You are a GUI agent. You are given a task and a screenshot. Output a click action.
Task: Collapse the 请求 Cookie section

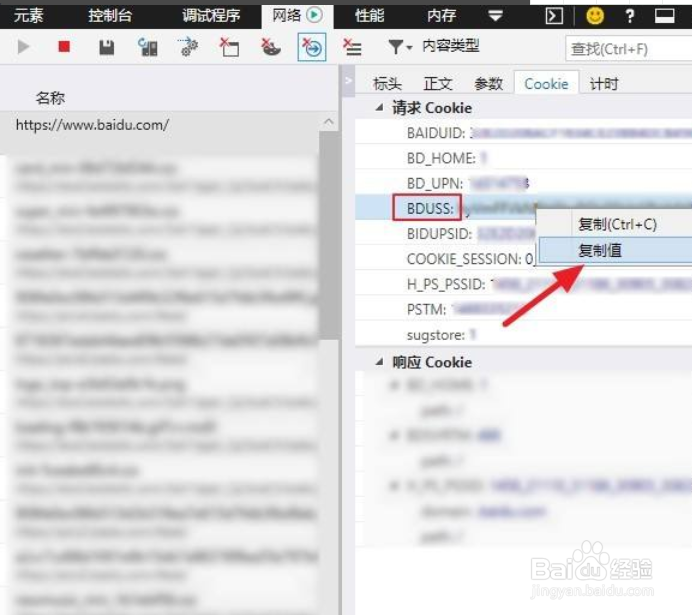click(379, 107)
